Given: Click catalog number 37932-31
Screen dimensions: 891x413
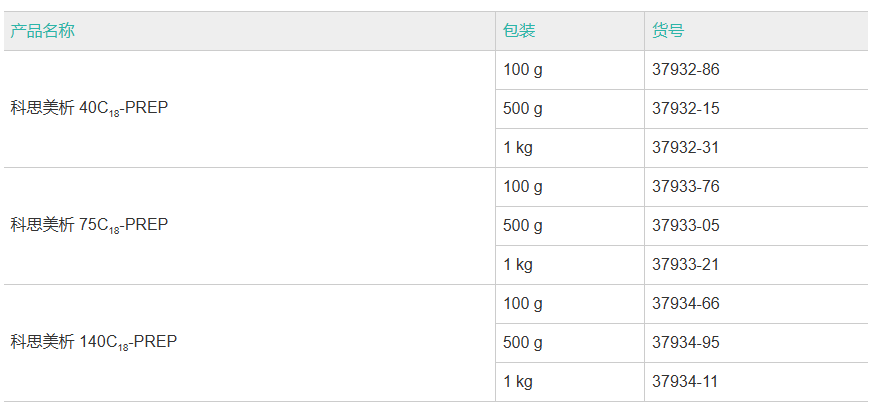Looking at the screenshot, I should [x=686, y=148].
